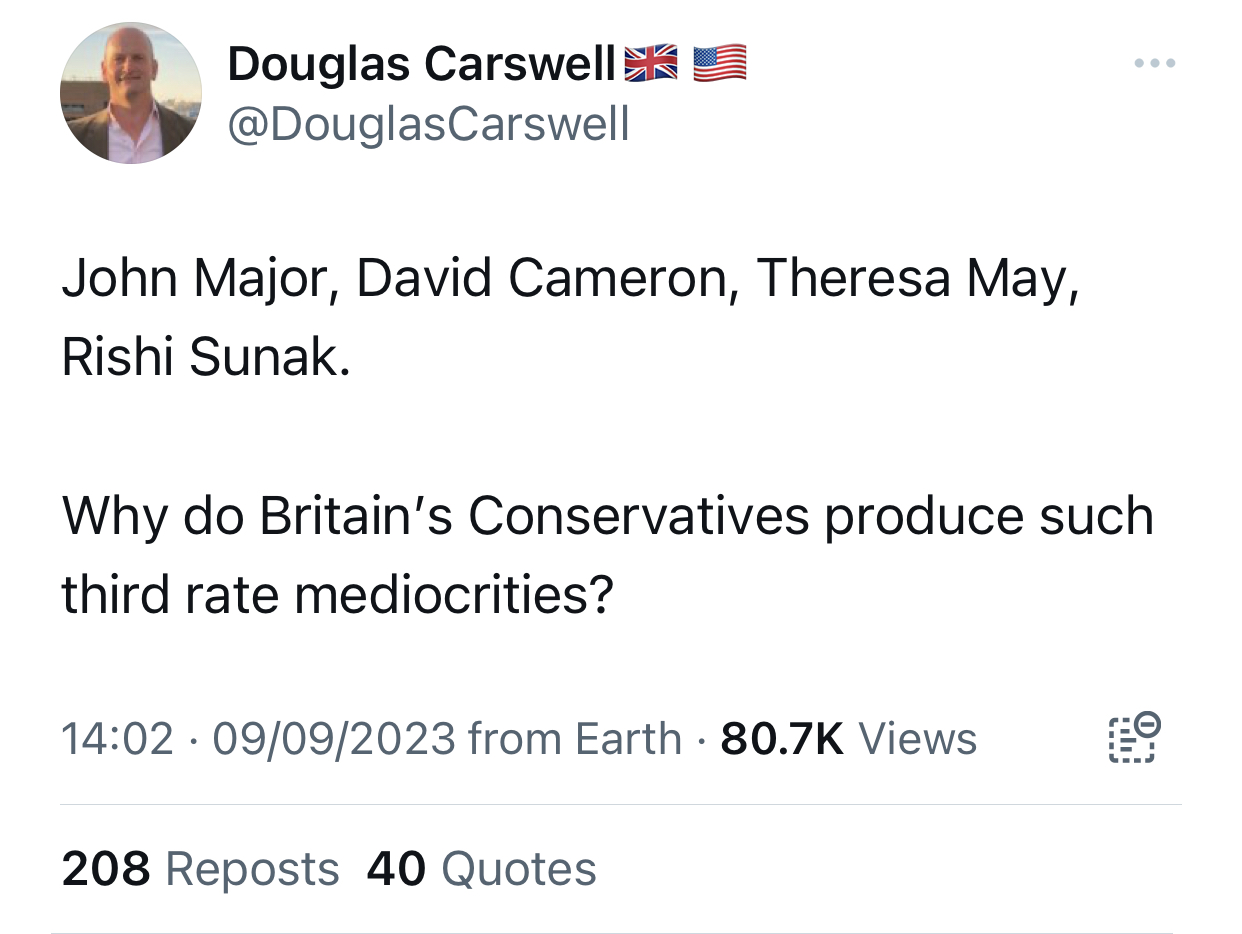1242x934 pixels.
Task: Click the "from Earth" location text
Action: (x=574, y=739)
